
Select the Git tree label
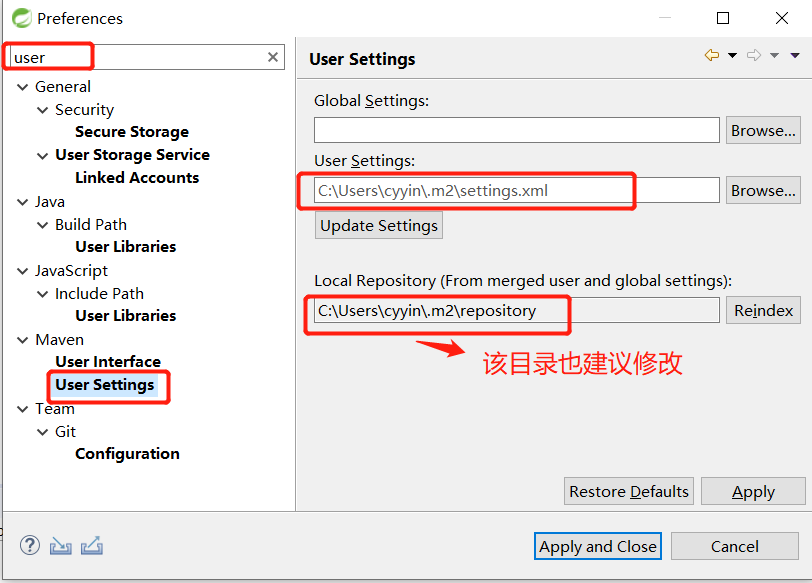click(65, 431)
